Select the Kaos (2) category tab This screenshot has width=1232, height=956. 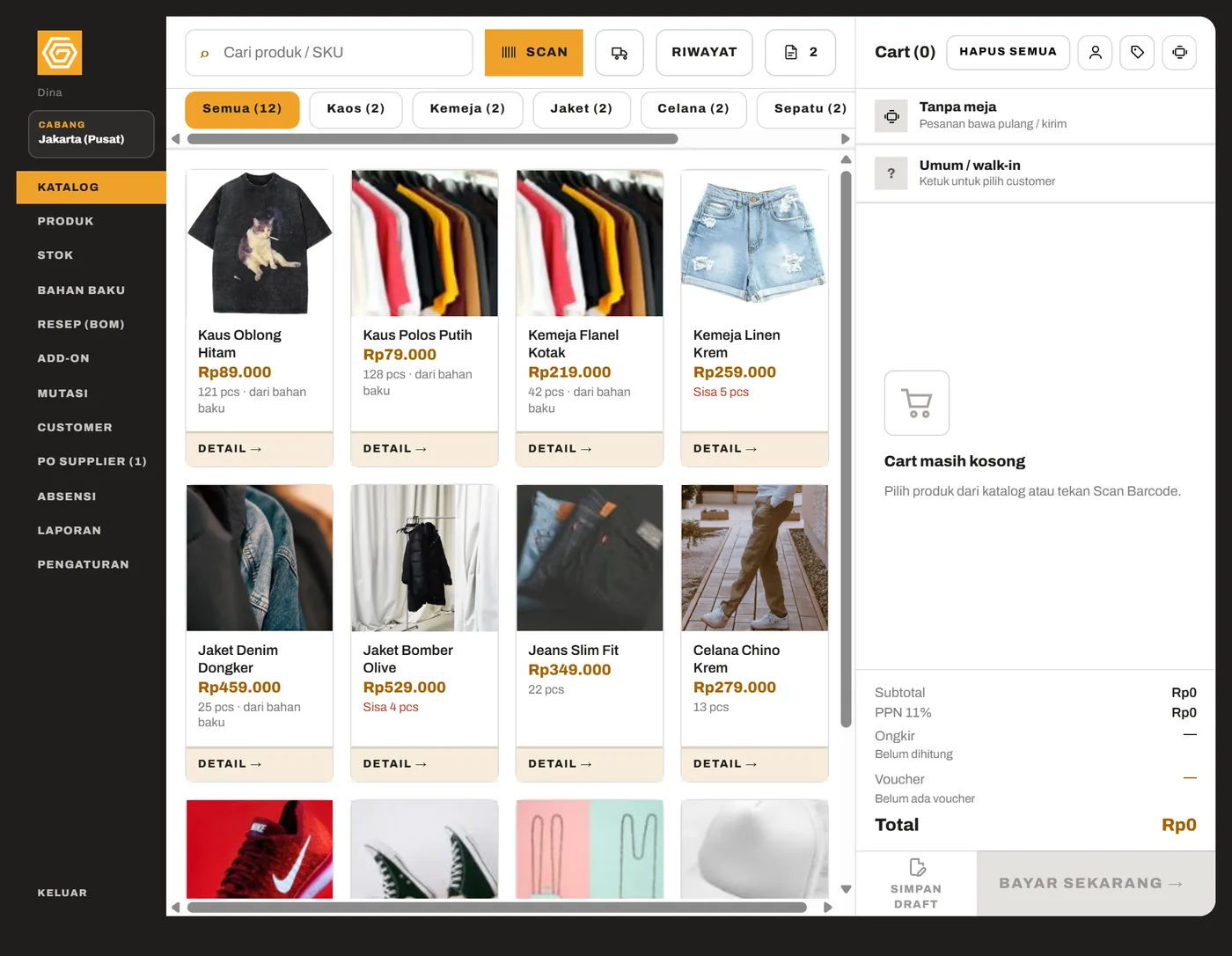point(356,109)
